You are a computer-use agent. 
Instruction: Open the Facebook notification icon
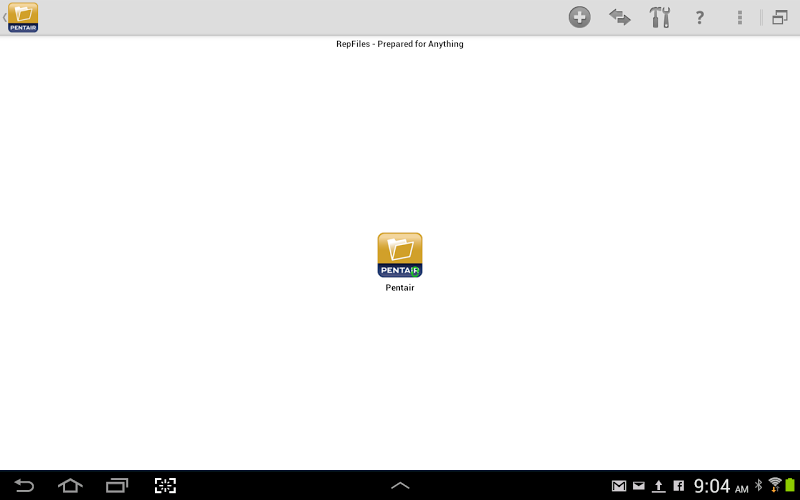tap(679, 486)
